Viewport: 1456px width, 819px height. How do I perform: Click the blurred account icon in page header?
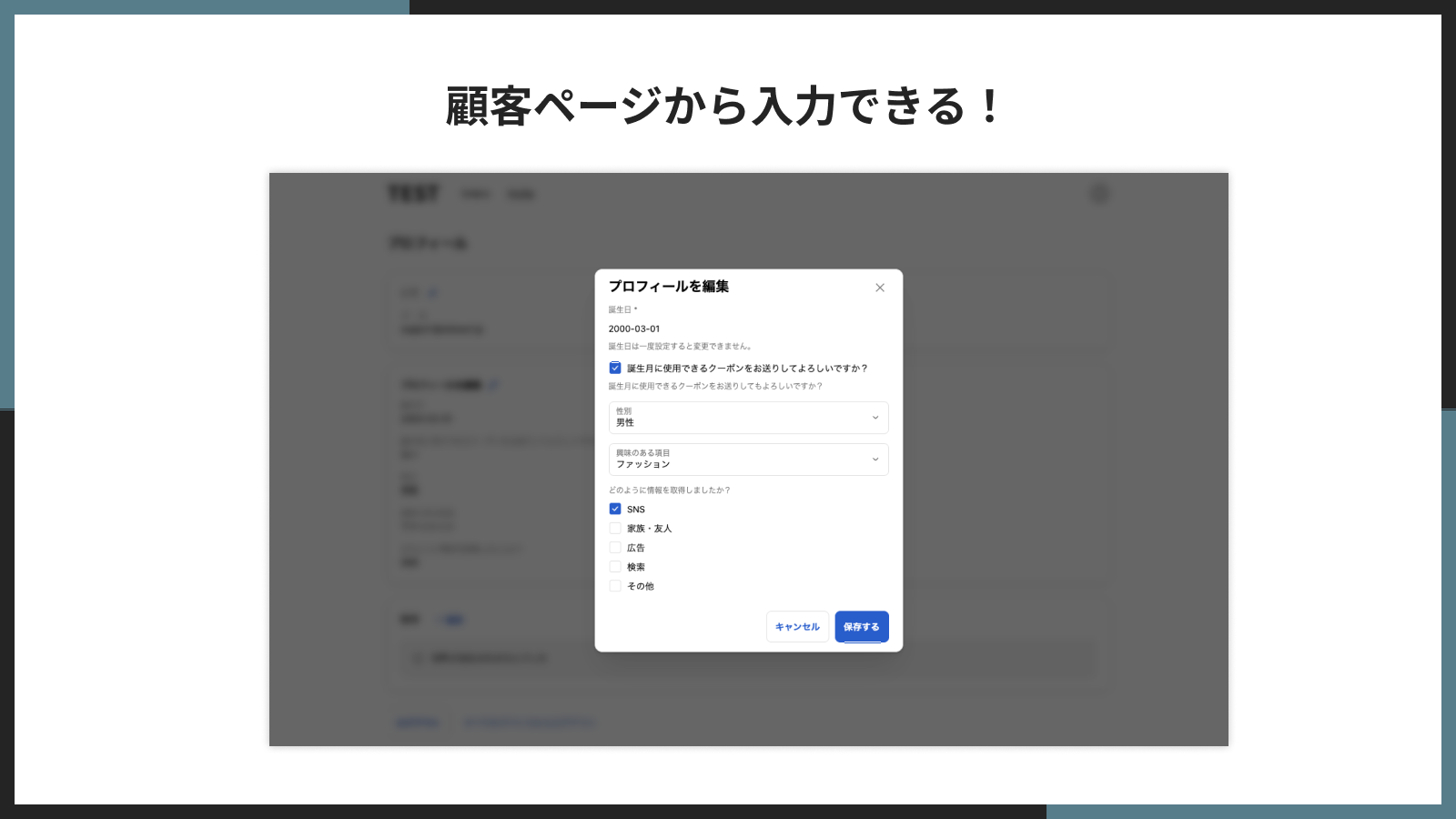(x=1099, y=194)
